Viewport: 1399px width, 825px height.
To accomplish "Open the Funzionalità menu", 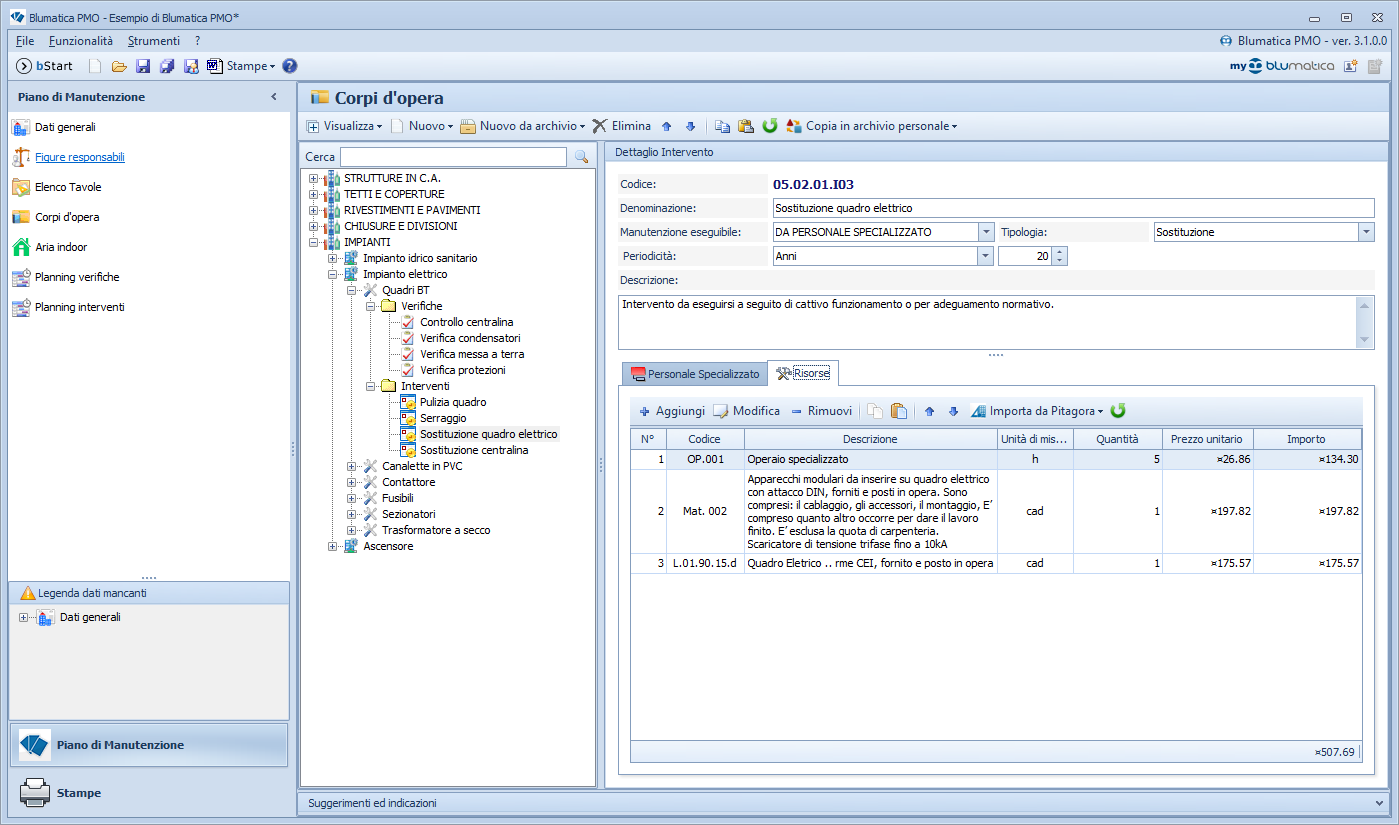I will pos(81,41).
